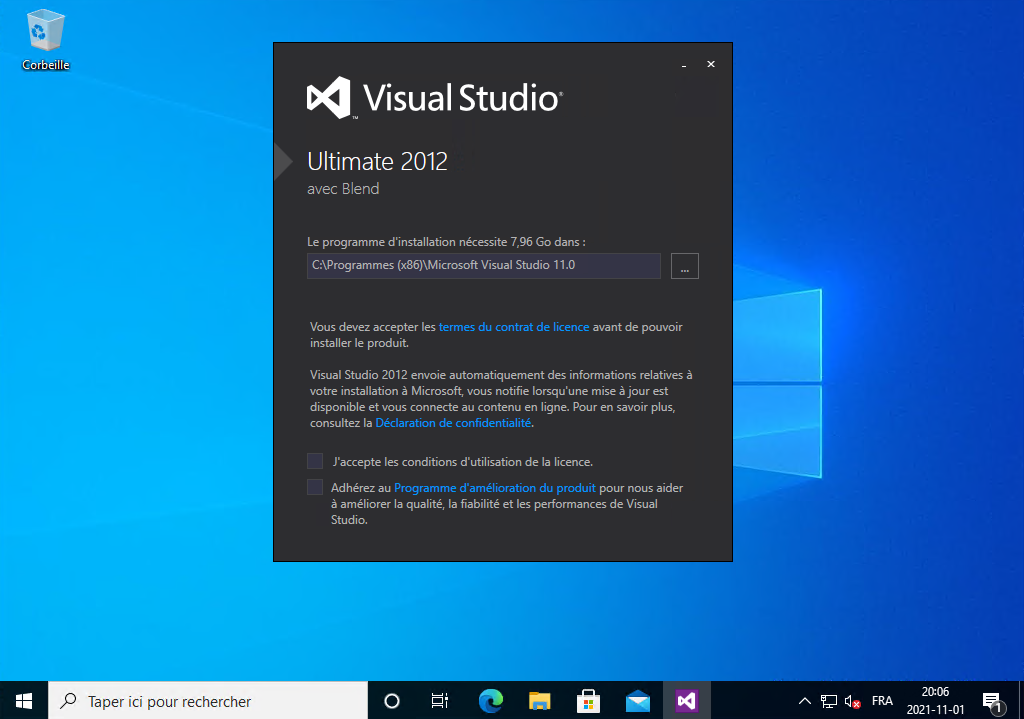Launch Microsoft Edge from the taskbar
1024x719 pixels.
pyautogui.click(x=490, y=701)
